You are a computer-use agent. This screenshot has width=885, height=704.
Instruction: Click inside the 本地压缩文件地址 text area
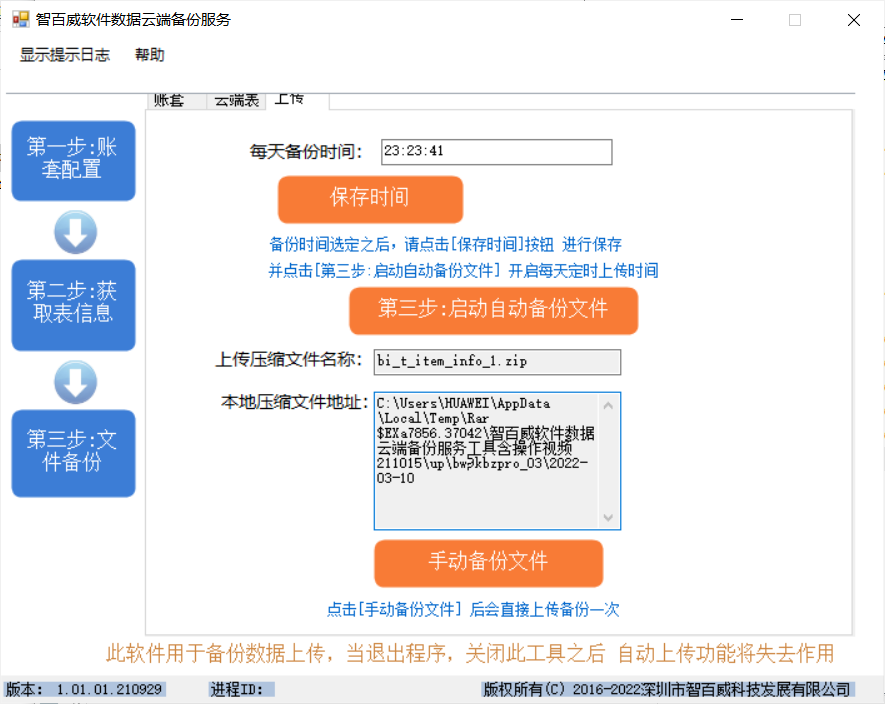click(x=486, y=460)
